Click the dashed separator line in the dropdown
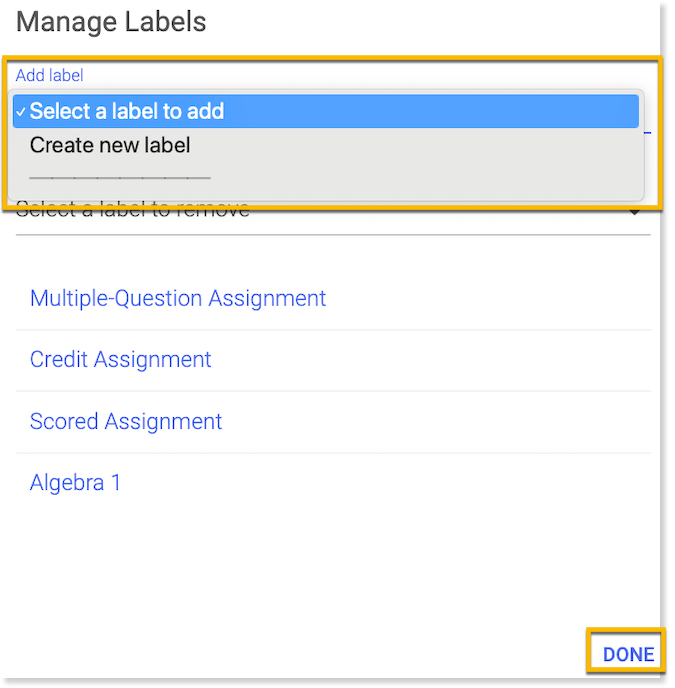675x688 pixels. click(120, 177)
